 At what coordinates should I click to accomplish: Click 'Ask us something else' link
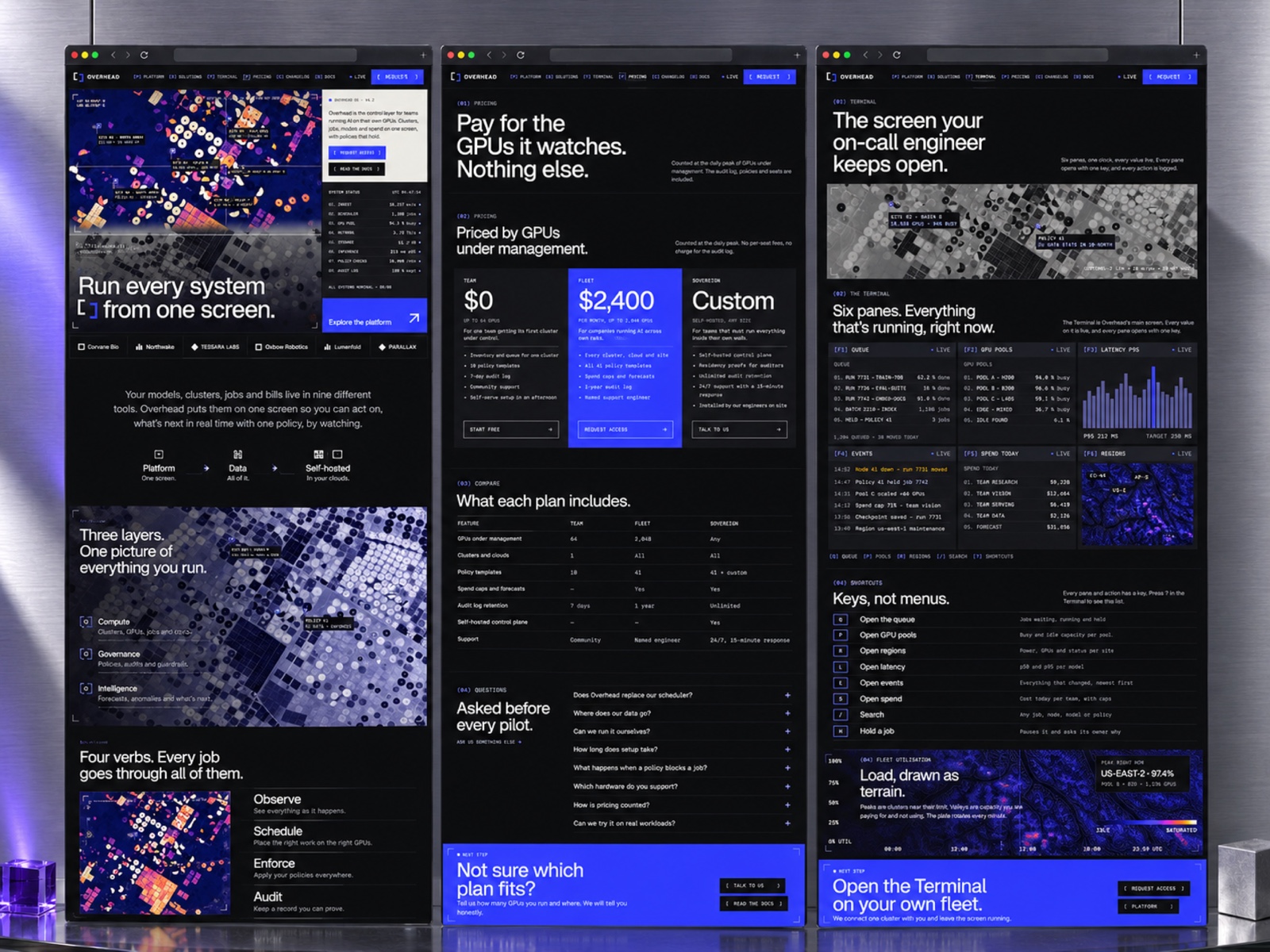(489, 743)
